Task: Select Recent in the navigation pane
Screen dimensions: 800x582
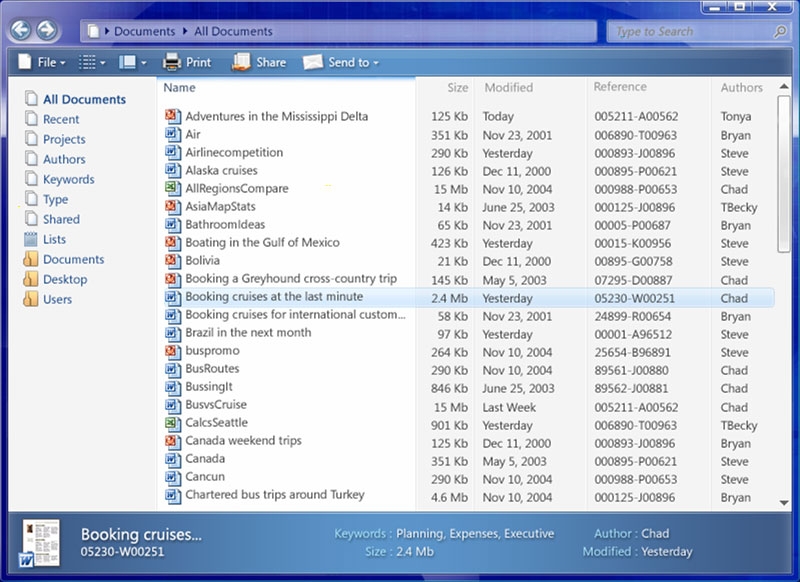Action: [61, 119]
